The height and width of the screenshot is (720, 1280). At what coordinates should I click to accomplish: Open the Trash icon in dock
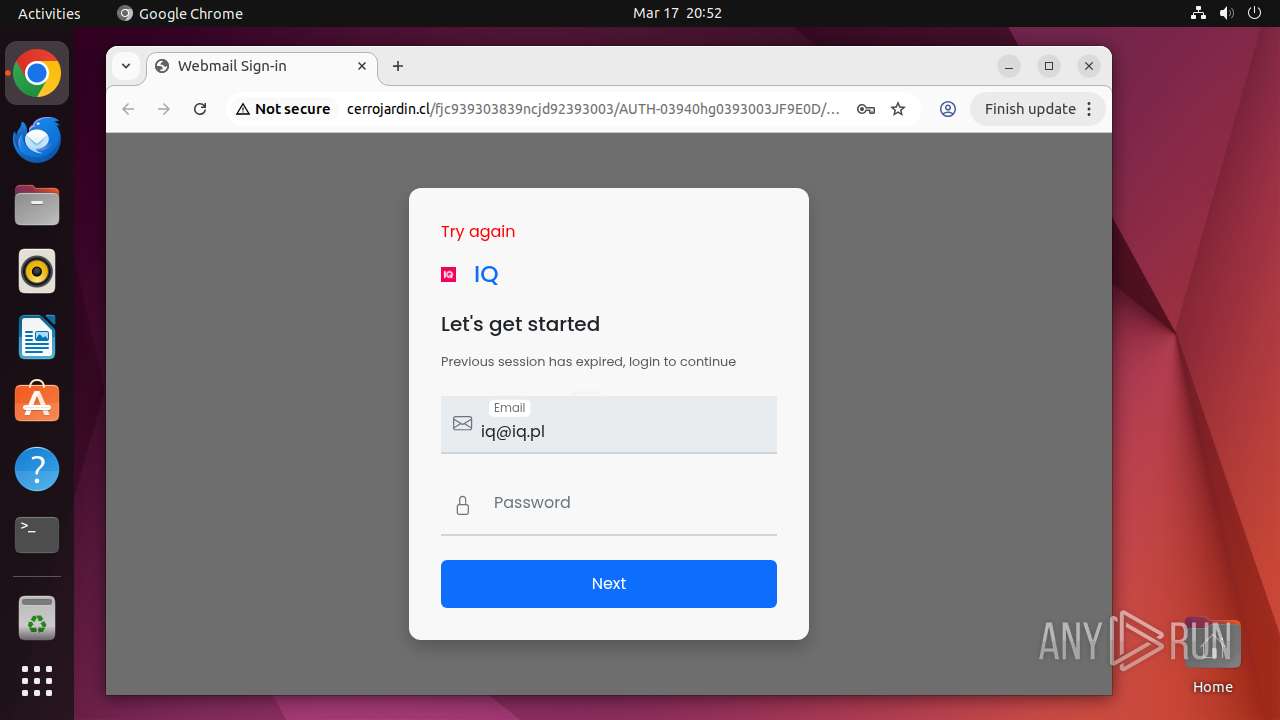coord(37,618)
